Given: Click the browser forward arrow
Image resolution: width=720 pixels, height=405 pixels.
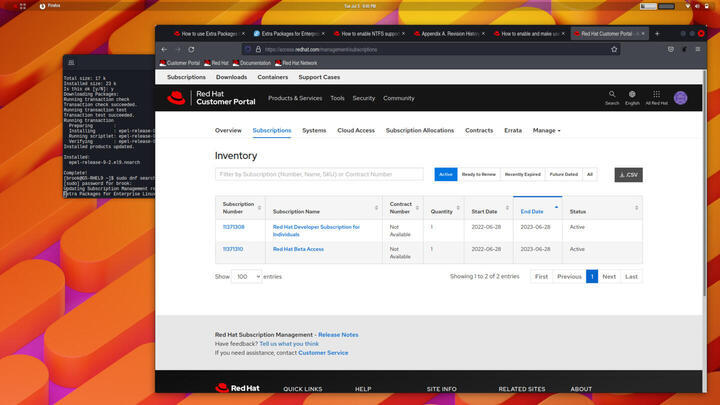Looking at the screenshot, I should [x=178, y=49].
